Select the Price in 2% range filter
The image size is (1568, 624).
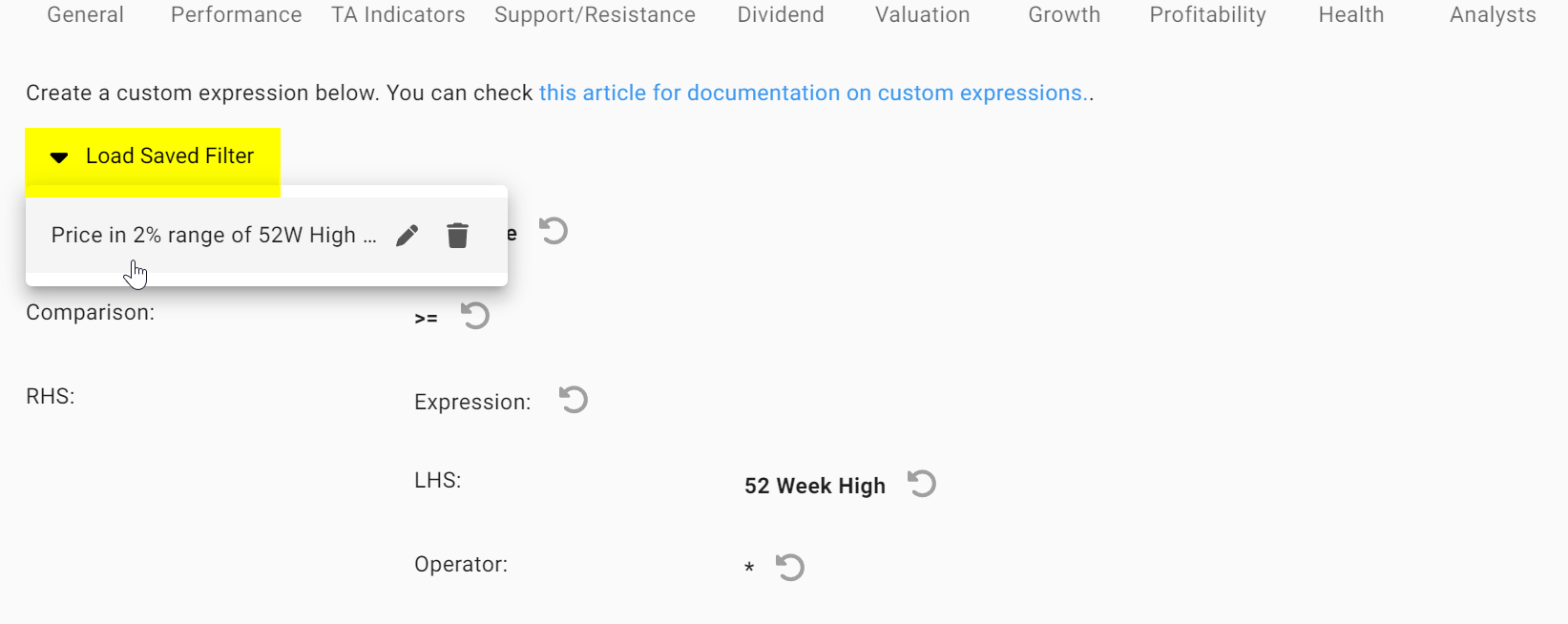point(213,236)
